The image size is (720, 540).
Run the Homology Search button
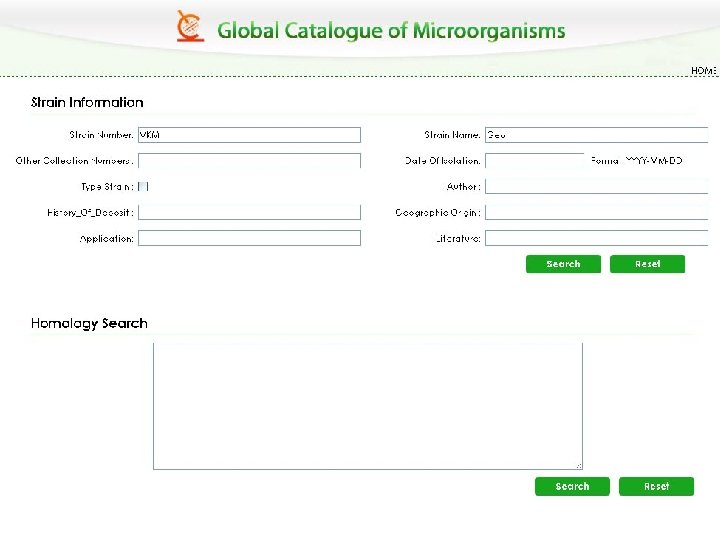pyautogui.click(x=572, y=487)
